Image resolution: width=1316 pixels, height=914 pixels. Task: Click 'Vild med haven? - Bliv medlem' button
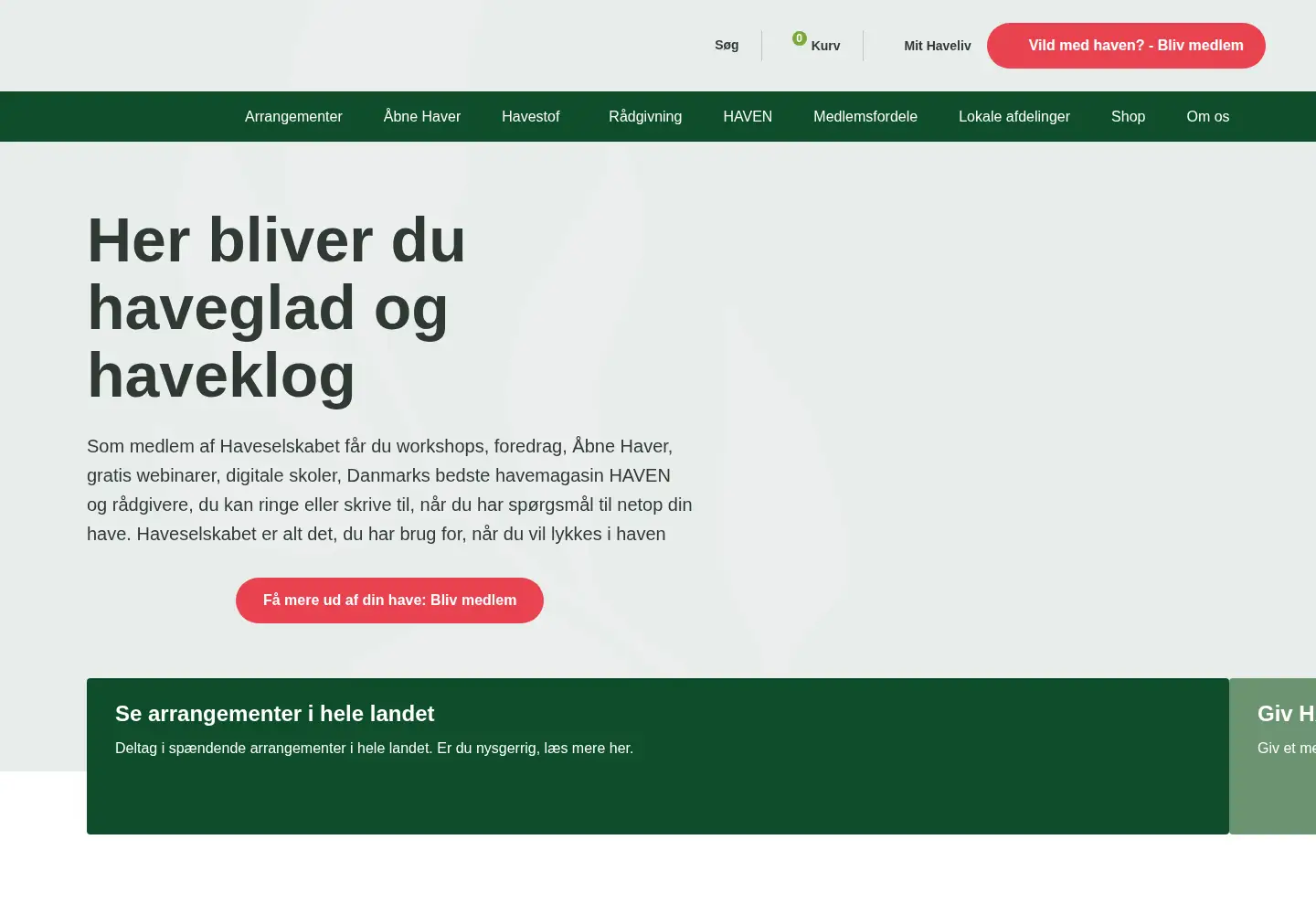coord(1126,46)
